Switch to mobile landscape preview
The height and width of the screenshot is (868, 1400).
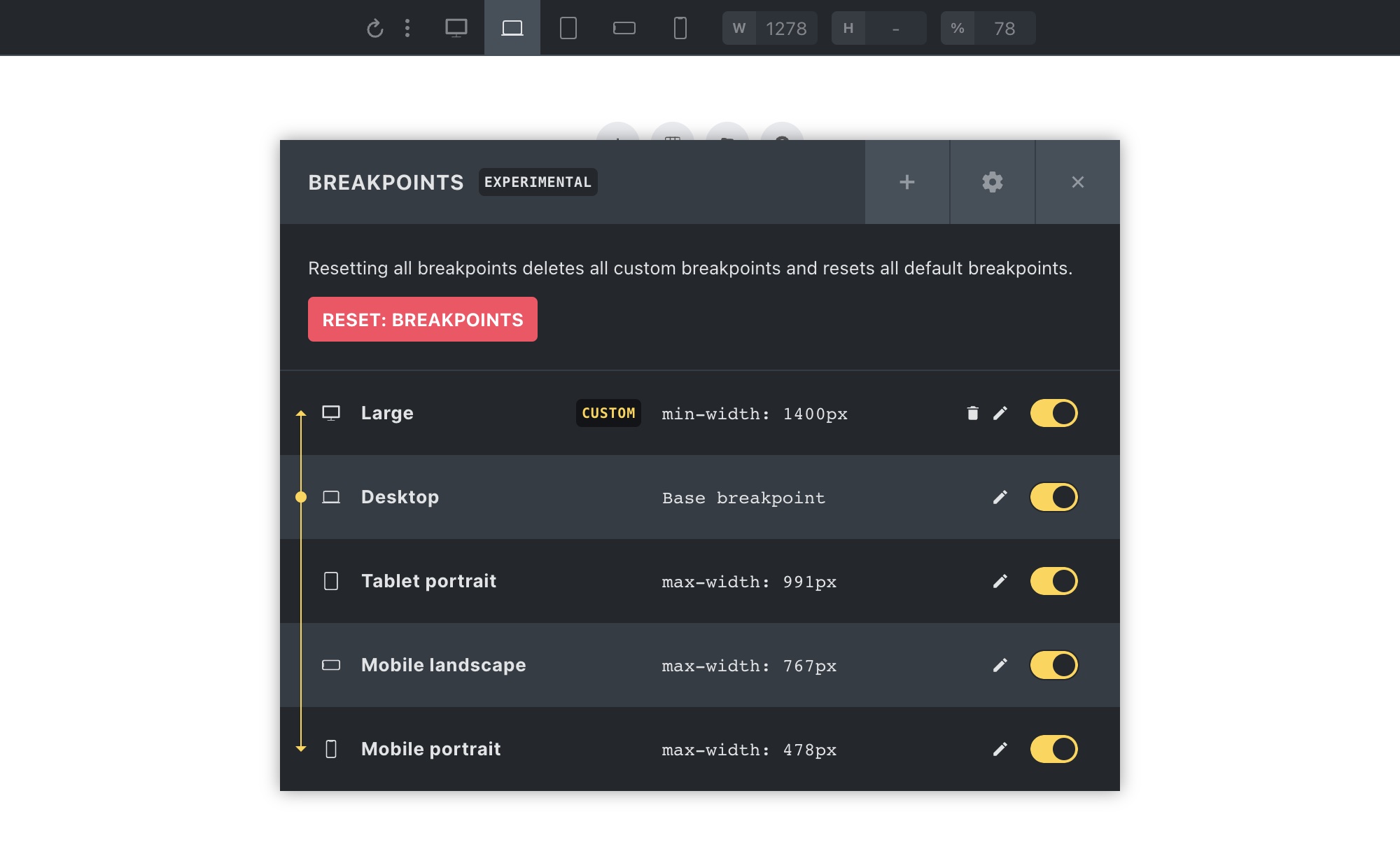[x=624, y=28]
